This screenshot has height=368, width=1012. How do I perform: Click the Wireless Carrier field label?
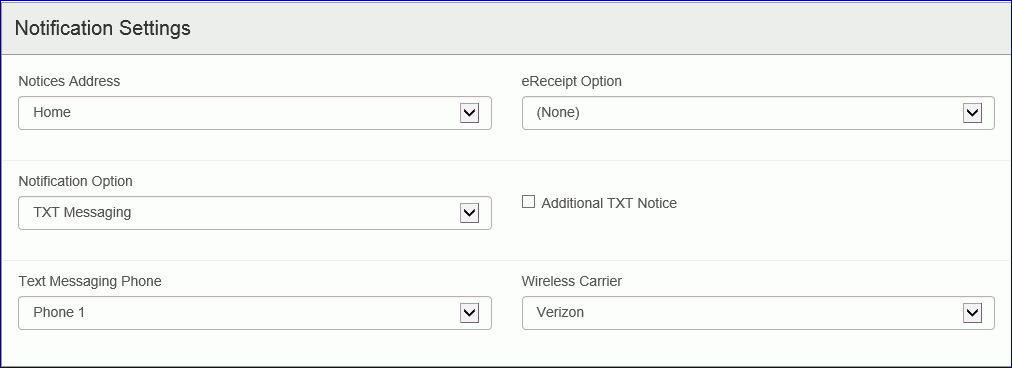click(571, 281)
